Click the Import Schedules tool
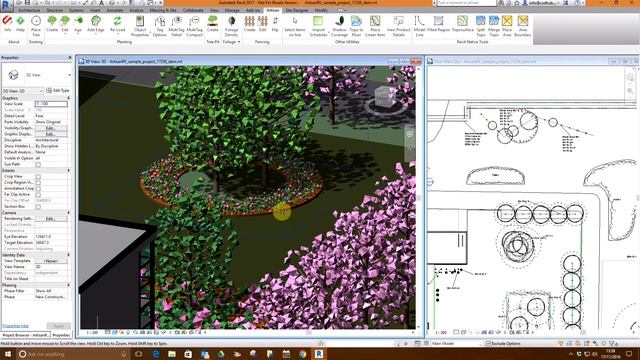This screenshot has width=640, height=360. [x=318, y=26]
